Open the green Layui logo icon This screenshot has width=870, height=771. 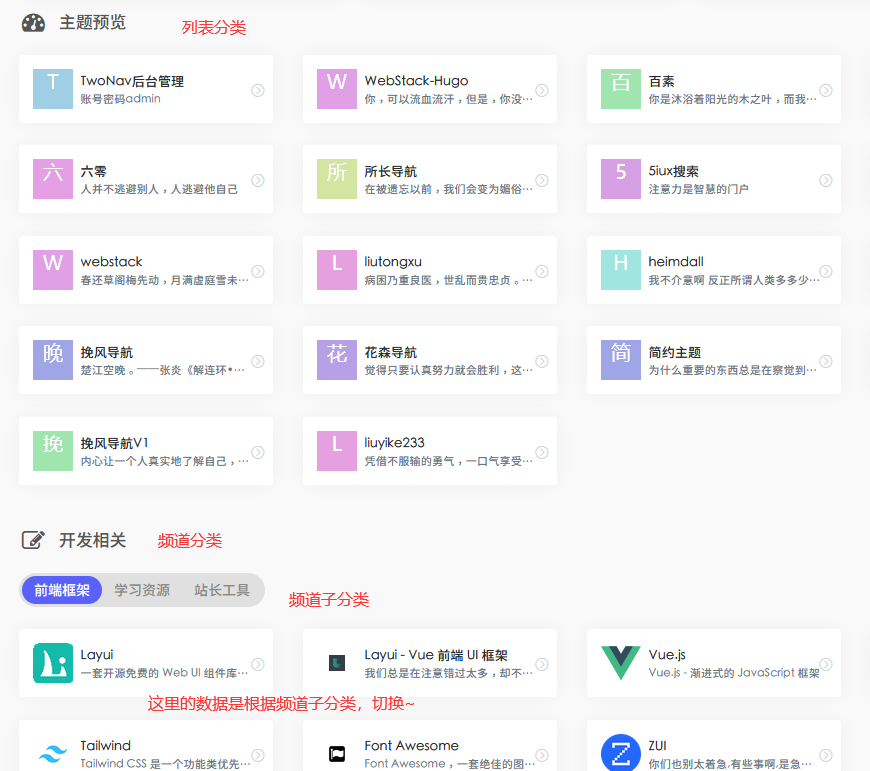pyautogui.click(x=53, y=663)
